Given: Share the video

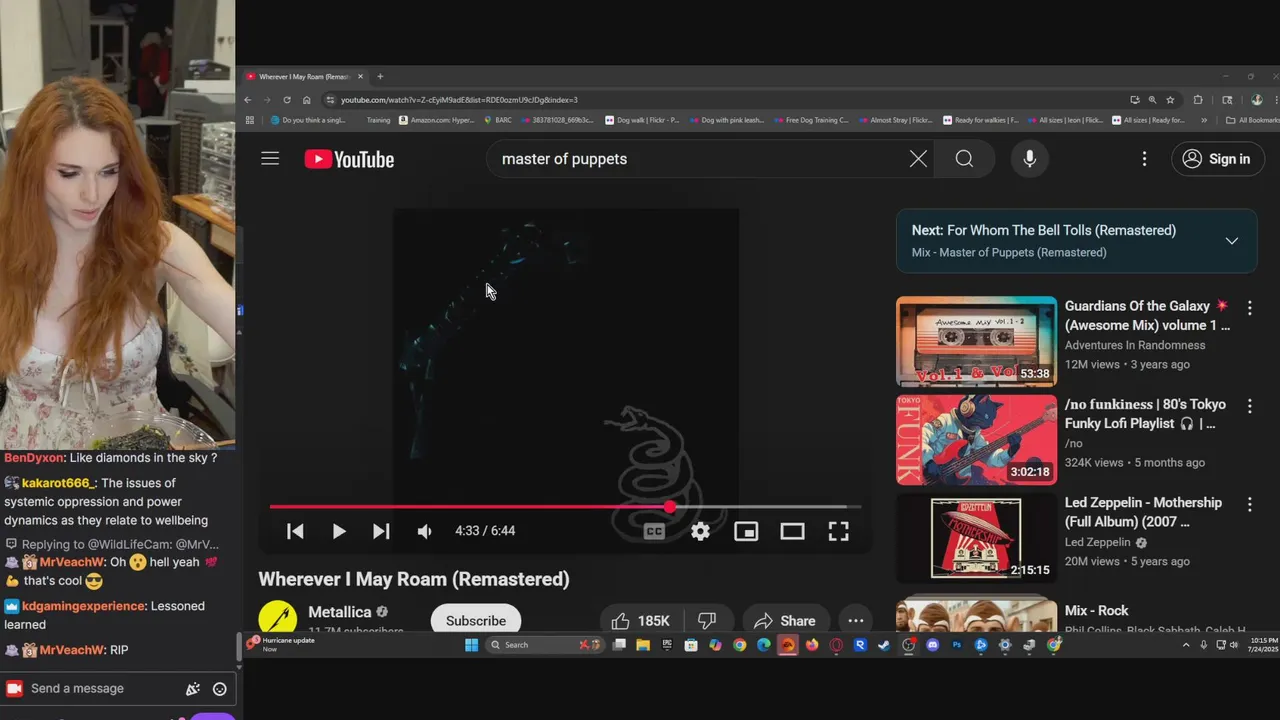Looking at the screenshot, I should (x=785, y=621).
